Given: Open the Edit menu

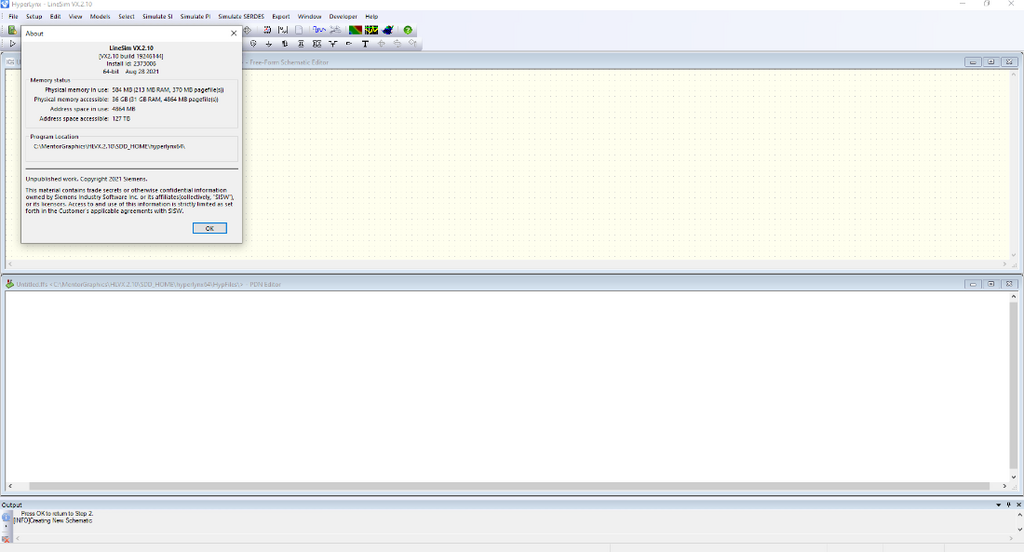Looking at the screenshot, I should pyautogui.click(x=56, y=16).
